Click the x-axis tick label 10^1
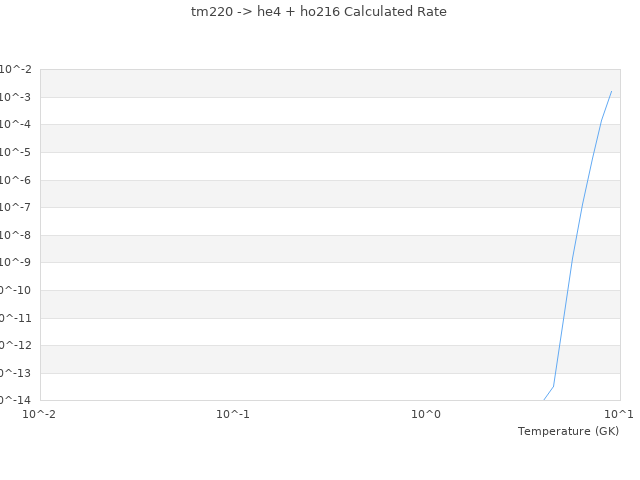Screen dimensions: 640x480 coord(619,414)
